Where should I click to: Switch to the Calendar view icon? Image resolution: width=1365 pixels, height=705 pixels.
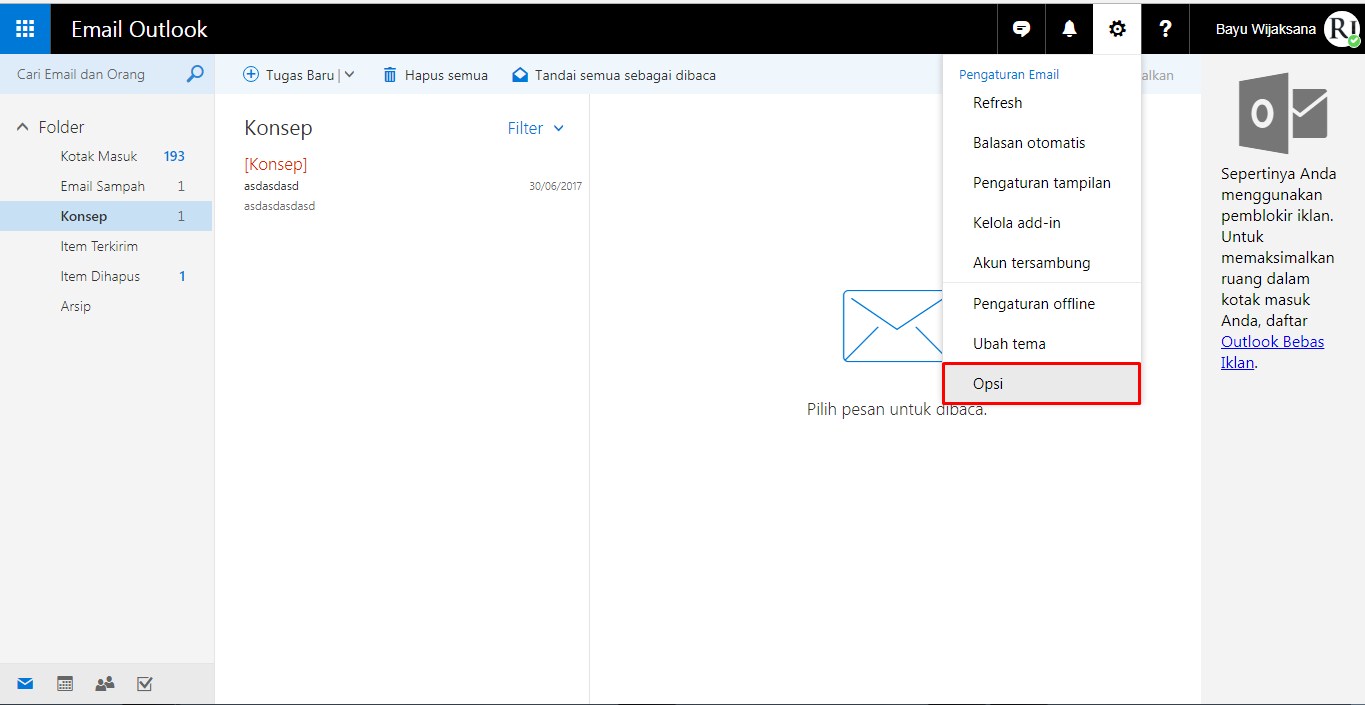(64, 683)
